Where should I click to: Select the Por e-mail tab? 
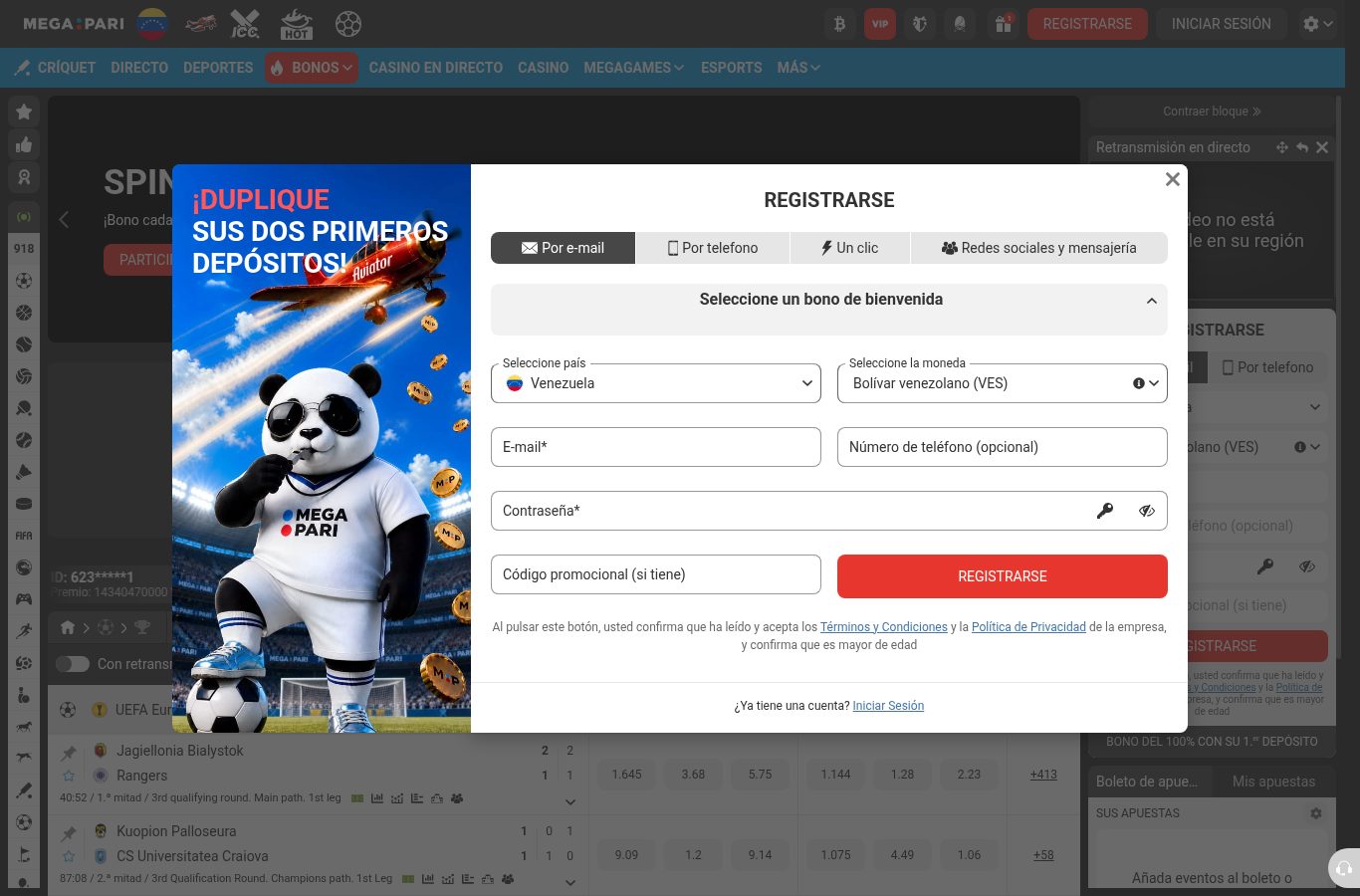coord(563,248)
